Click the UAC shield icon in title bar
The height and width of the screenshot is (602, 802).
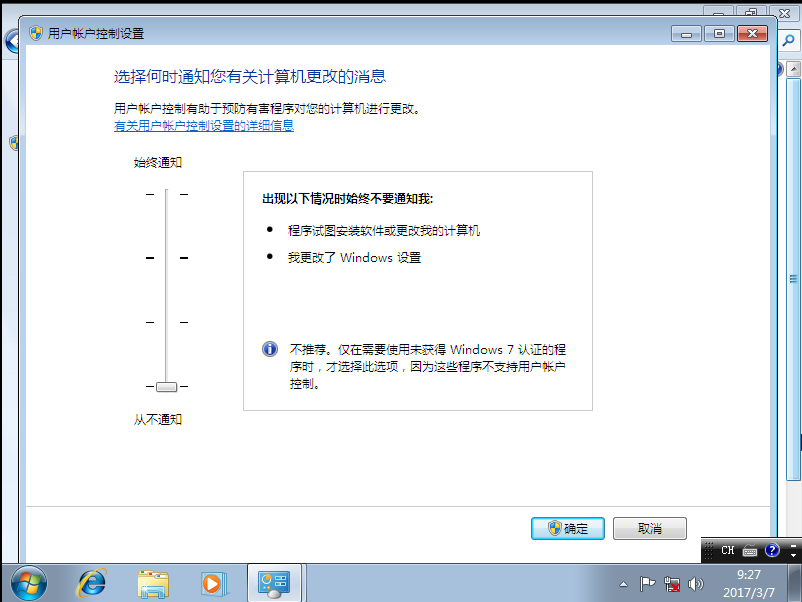36,34
